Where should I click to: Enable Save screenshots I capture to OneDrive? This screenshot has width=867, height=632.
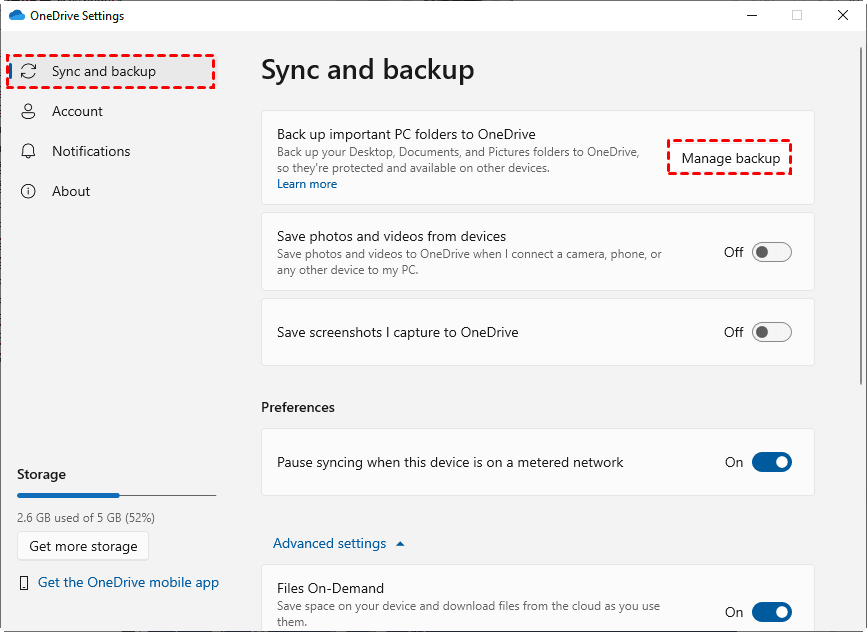pos(771,332)
